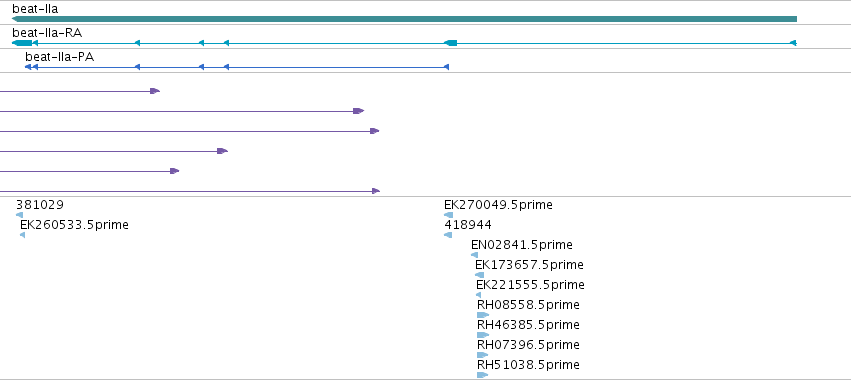Select the RH07396.5prime arrow glyph

click(483, 355)
